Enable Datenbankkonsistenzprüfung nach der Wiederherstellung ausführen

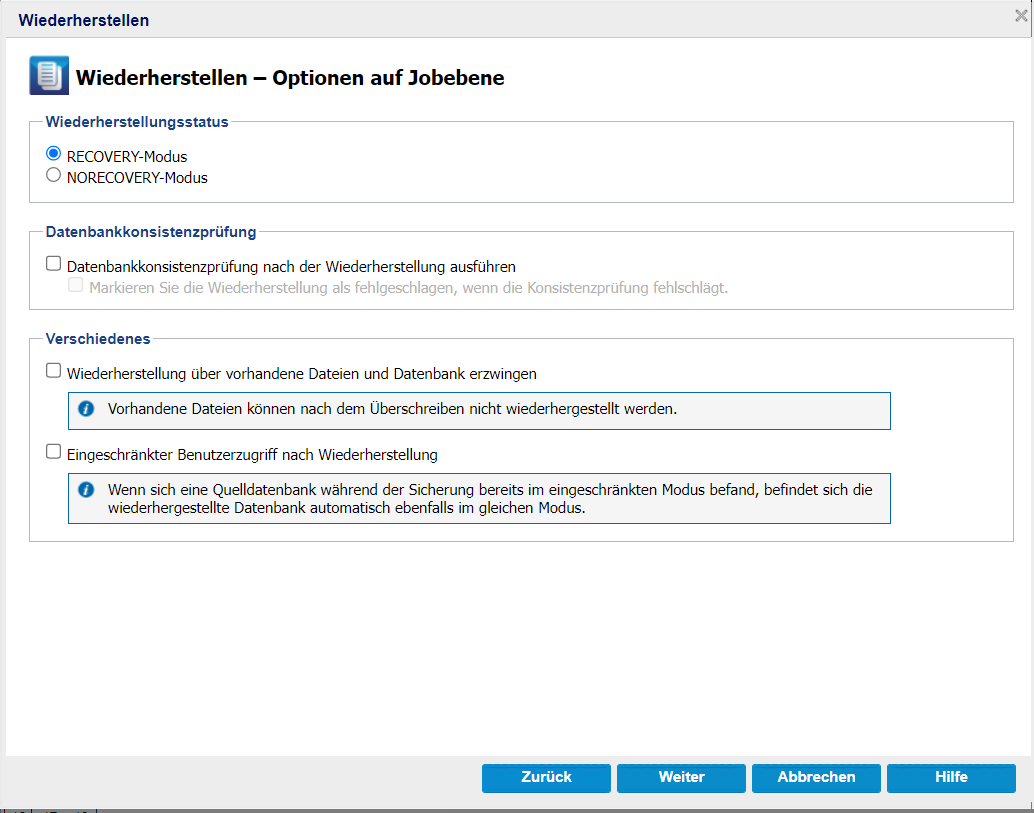[53, 264]
